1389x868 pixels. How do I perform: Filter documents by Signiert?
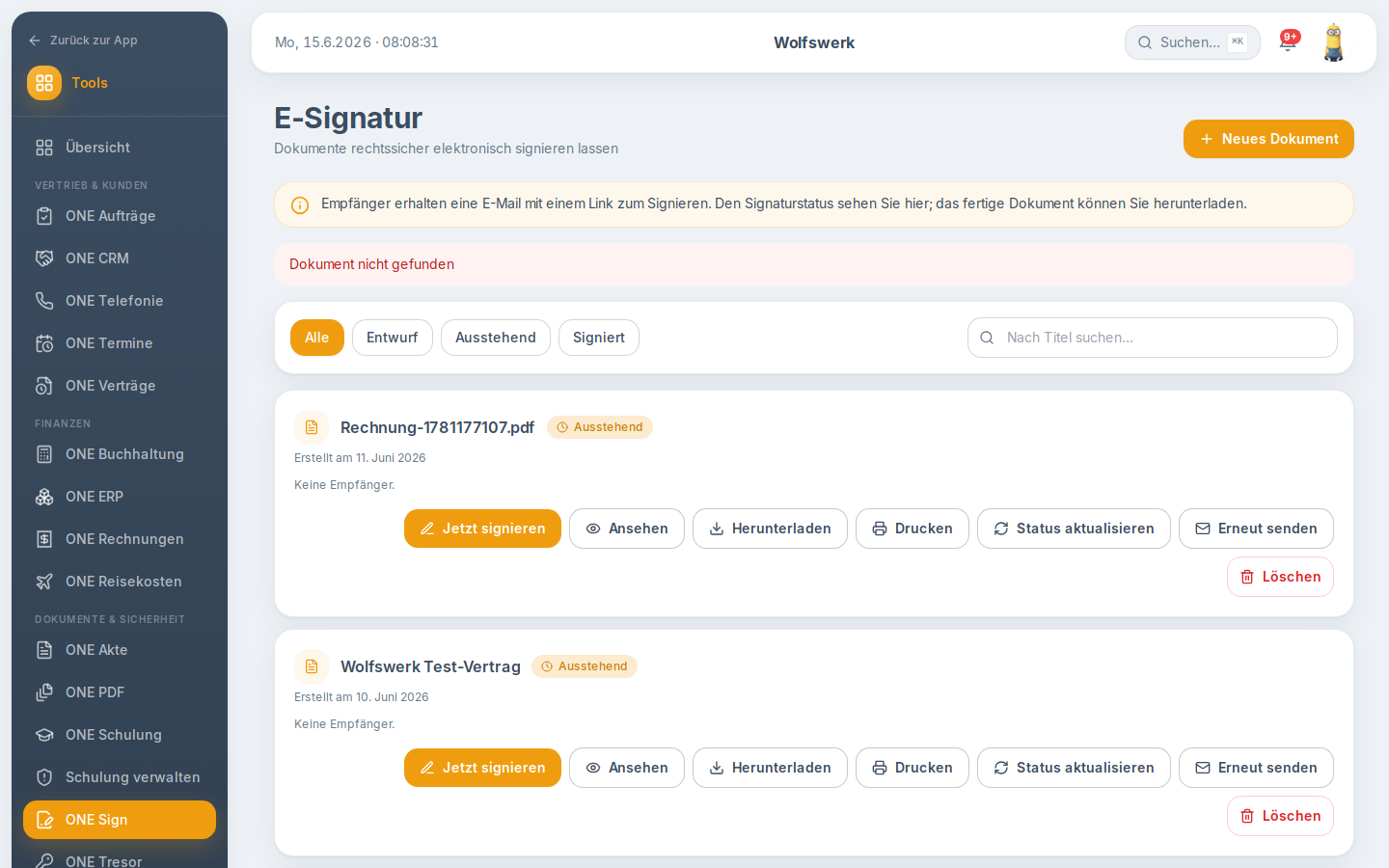click(599, 338)
